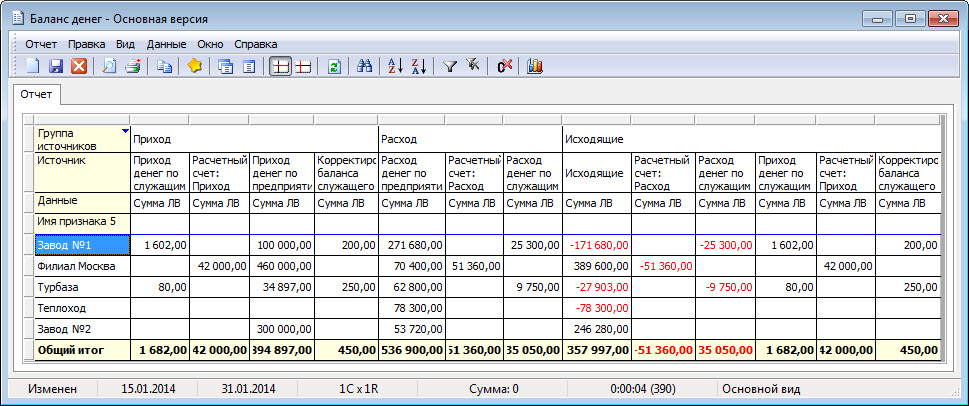Save the report with the floppy disk icon
969x406 pixels.
56,66
